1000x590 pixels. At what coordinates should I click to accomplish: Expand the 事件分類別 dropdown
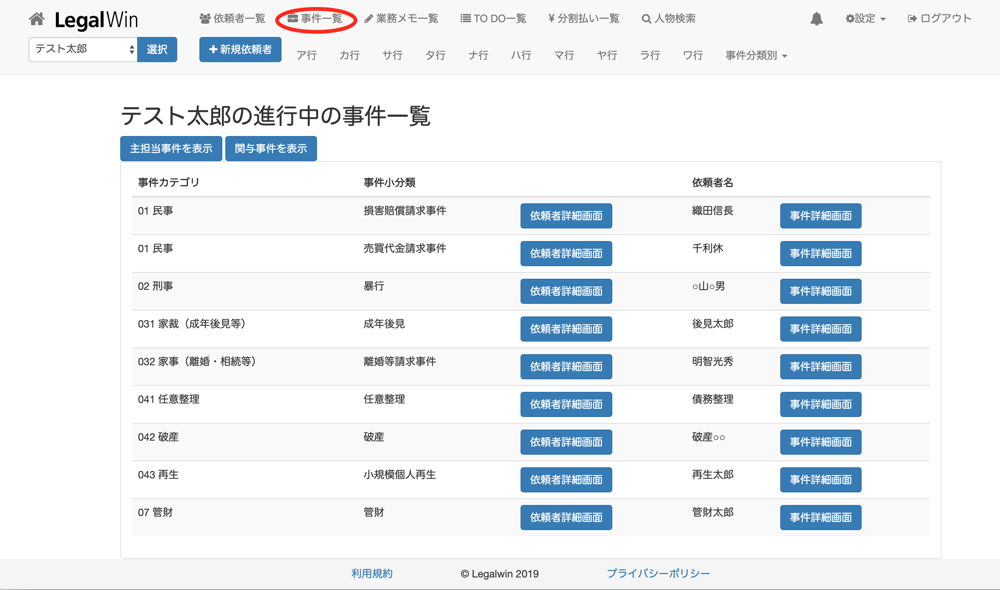[x=756, y=56]
